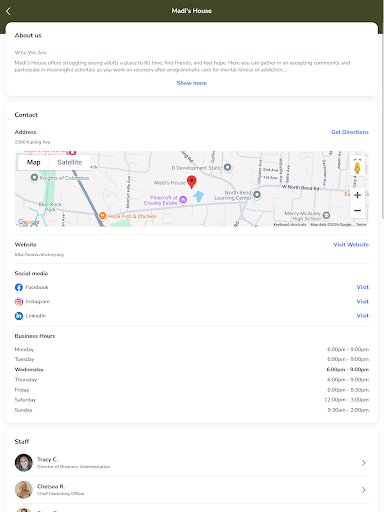Open Tracy C.'s profile photo
Image resolution: width=384 pixels, height=512 pixels.
click(24, 463)
